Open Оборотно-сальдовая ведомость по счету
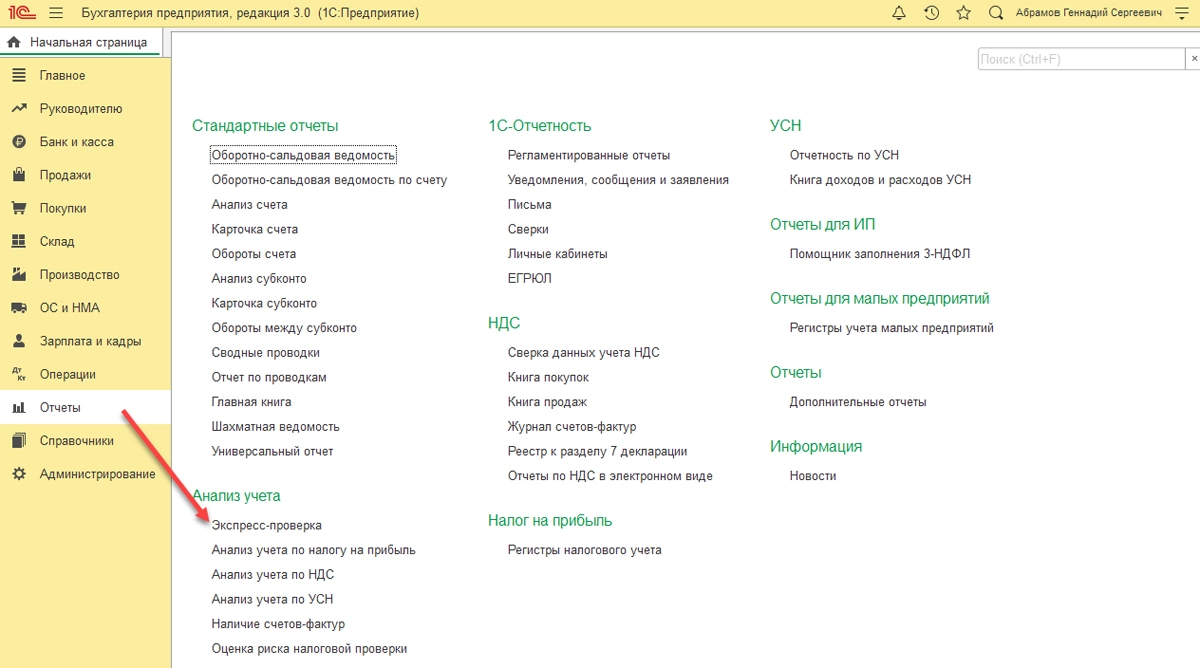The width and height of the screenshot is (1200, 668). [x=329, y=180]
